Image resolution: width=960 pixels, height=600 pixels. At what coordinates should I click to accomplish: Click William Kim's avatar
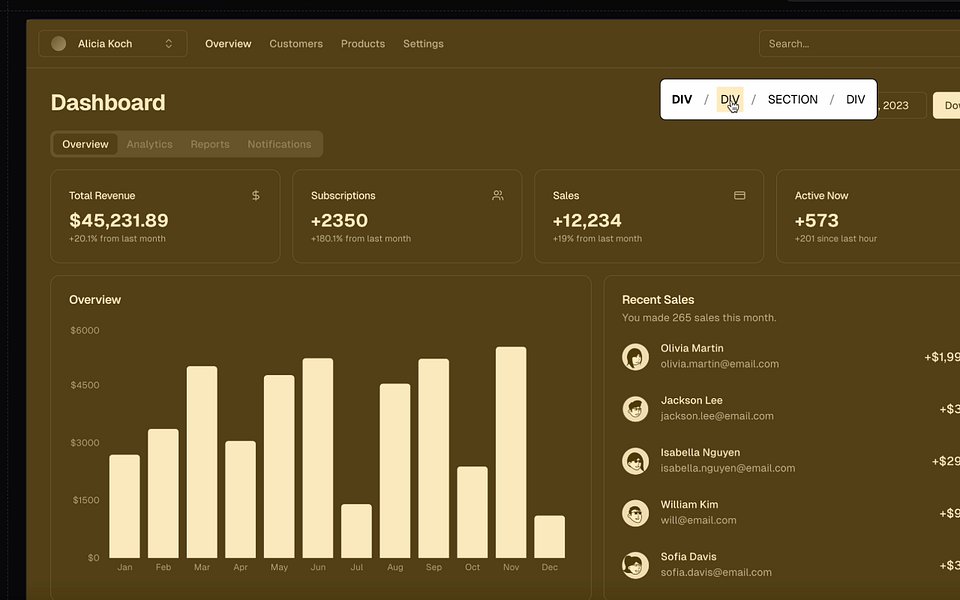[636, 512]
